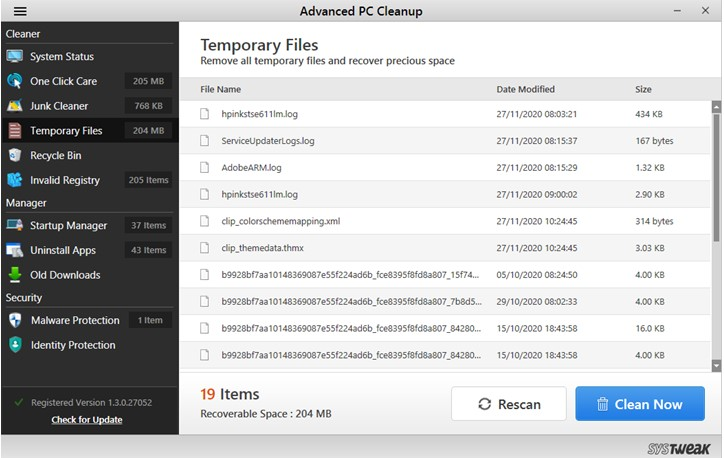Minimize the Advanced PC Cleanup window
724x458 pixels.
pos(677,11)
